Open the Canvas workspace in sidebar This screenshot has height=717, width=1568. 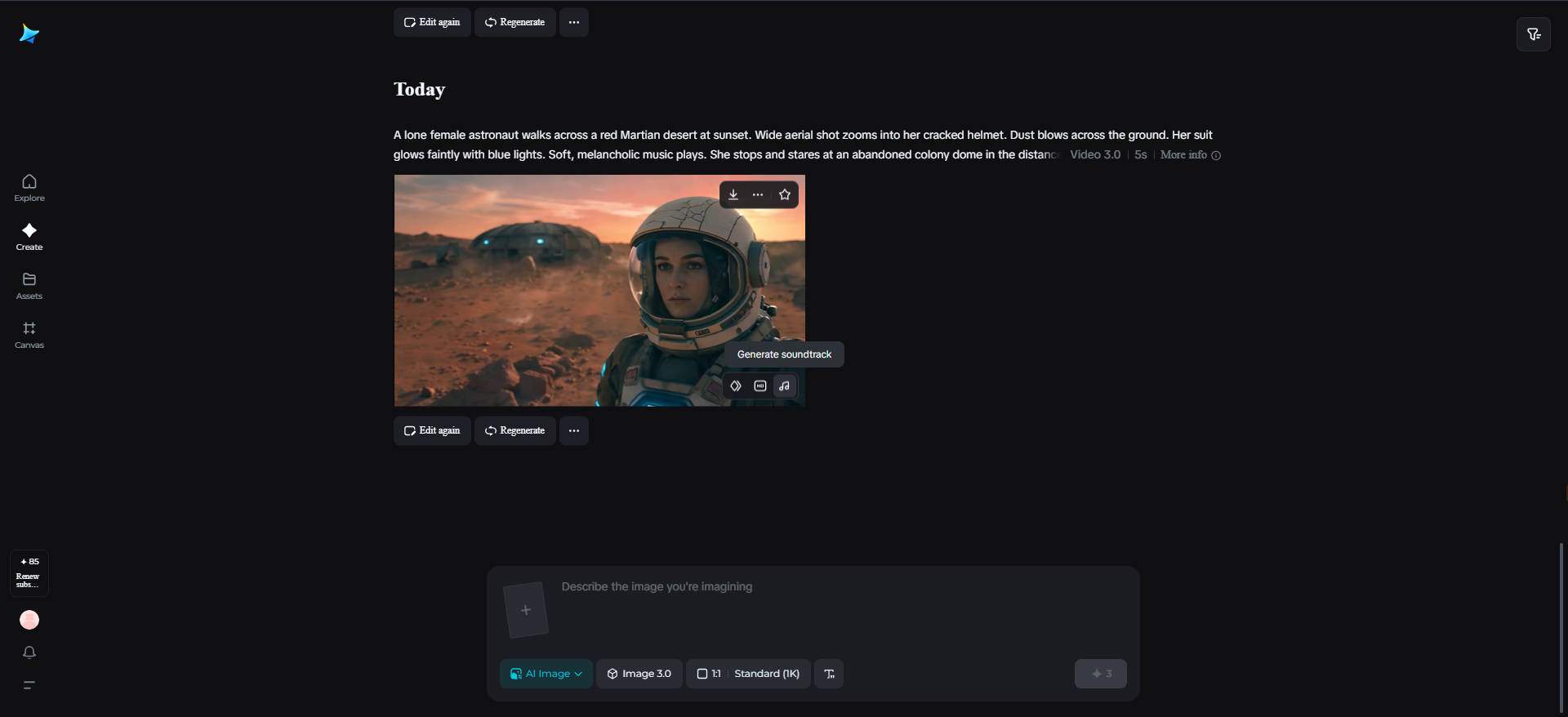click(29, 335)
